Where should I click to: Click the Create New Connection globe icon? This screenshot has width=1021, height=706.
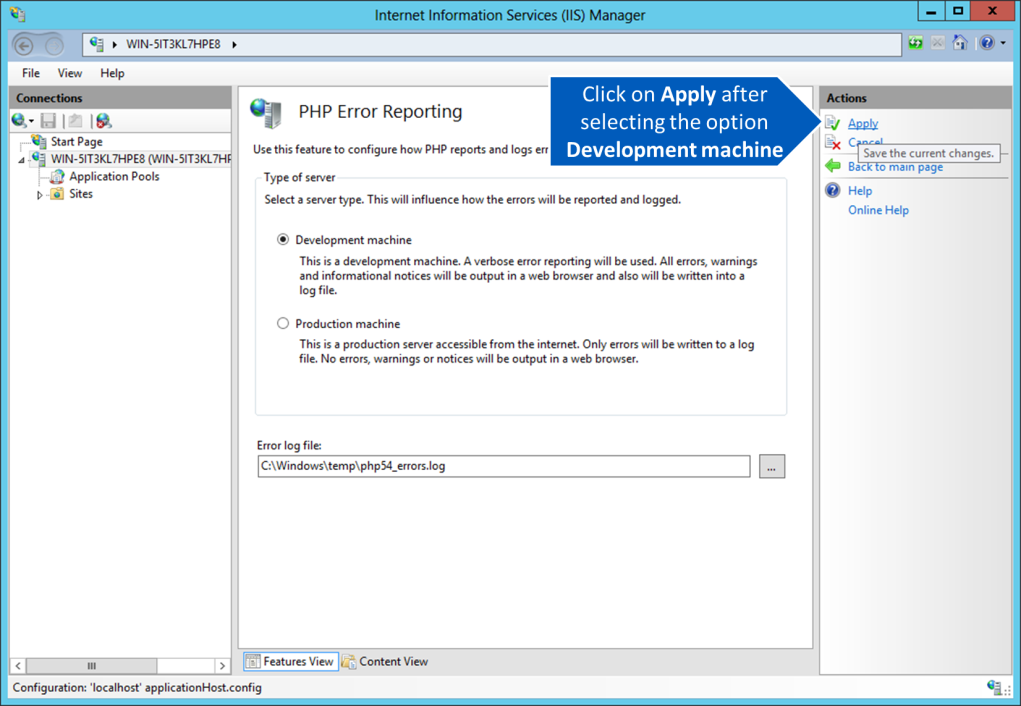[x=18, y=120]
